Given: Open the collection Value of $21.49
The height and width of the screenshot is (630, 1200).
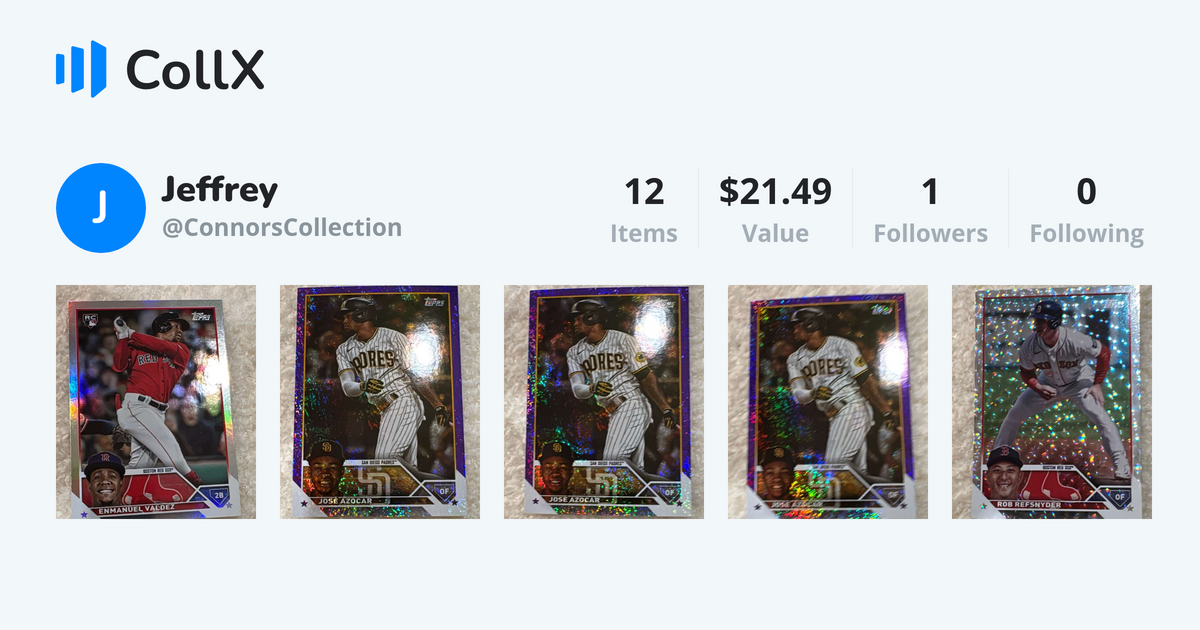Looking at the screenshot, I should pos(775,191).
